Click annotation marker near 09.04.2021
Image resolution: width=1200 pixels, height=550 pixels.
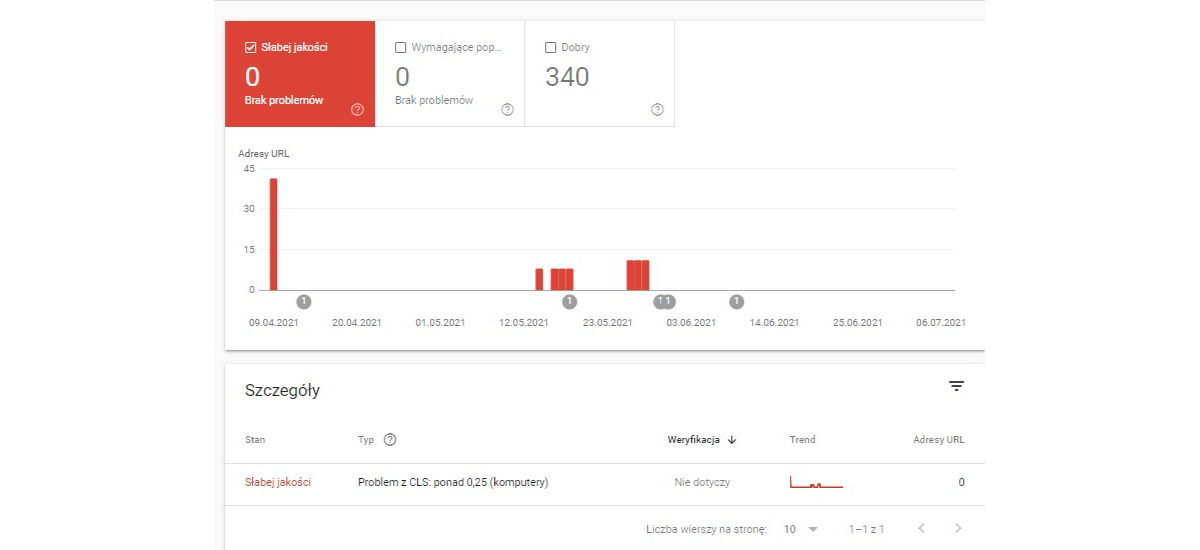pos(304,301)
